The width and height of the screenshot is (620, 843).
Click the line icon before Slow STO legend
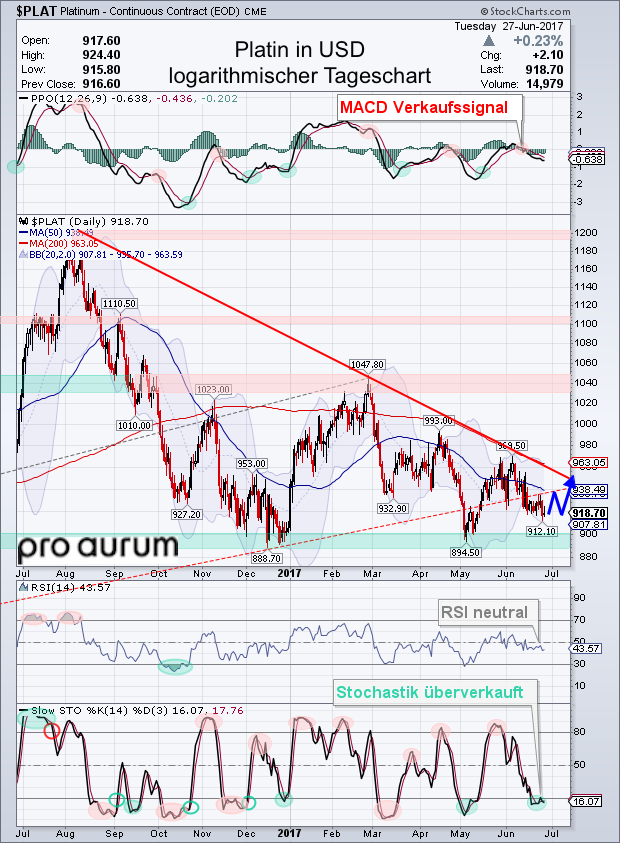(x=24, y=711)
